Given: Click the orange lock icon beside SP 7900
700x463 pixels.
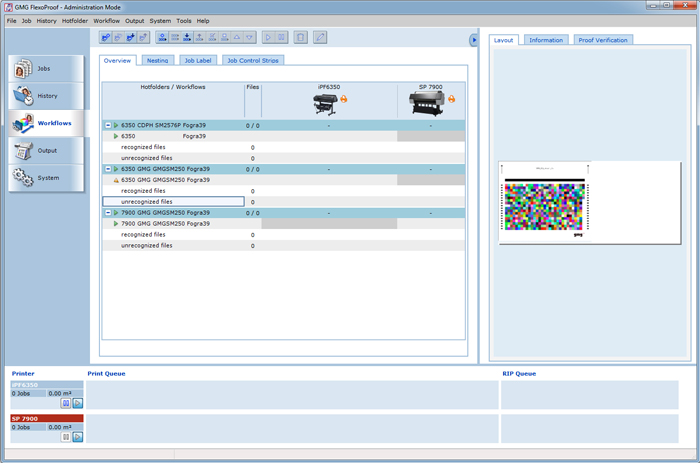Looking at the screenshot, I should pos(452,99).
